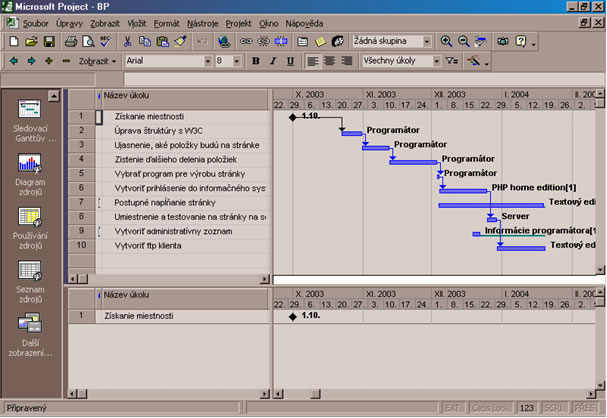Zoom out with the magnifier minus icon
Screen dimensions: 607x418
(x=463, y=41)
